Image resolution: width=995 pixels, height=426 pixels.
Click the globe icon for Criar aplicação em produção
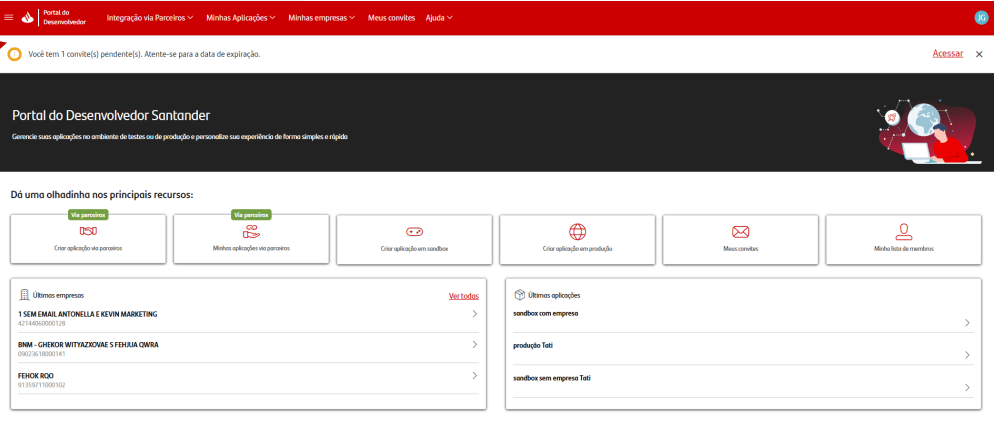[x=577, y=232]
